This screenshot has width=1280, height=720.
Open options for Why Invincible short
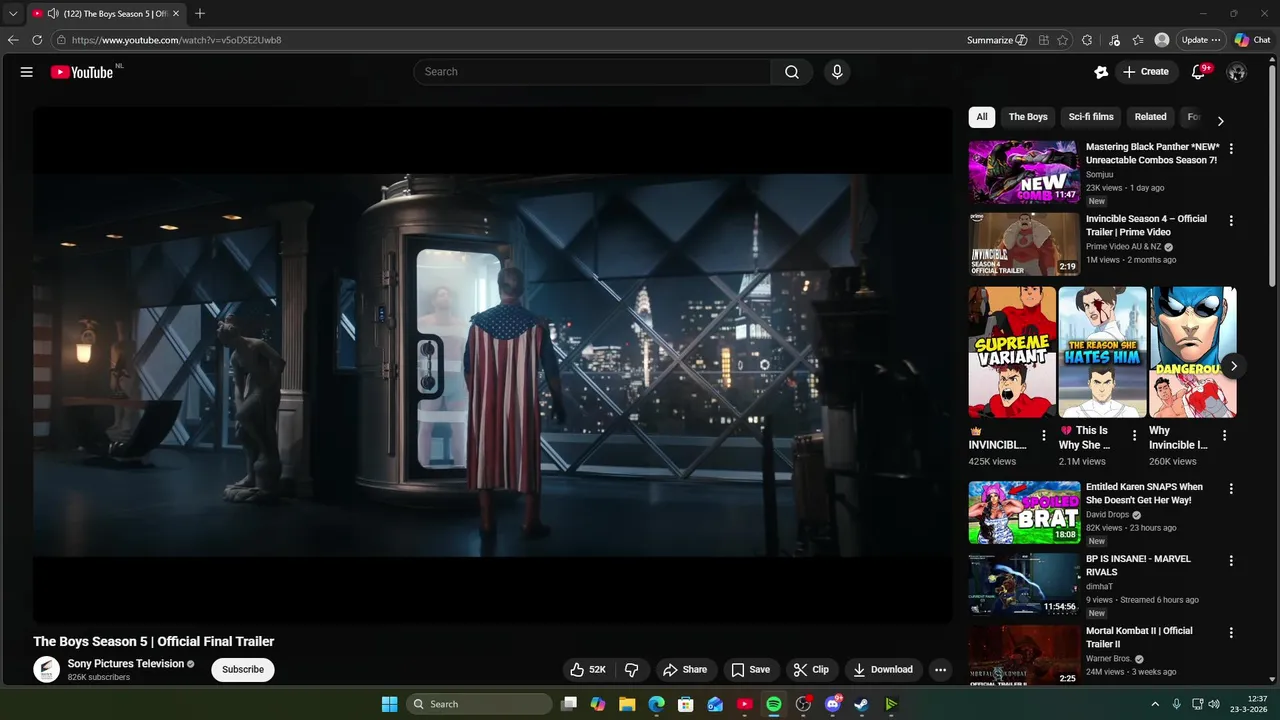coord(1225,436)
